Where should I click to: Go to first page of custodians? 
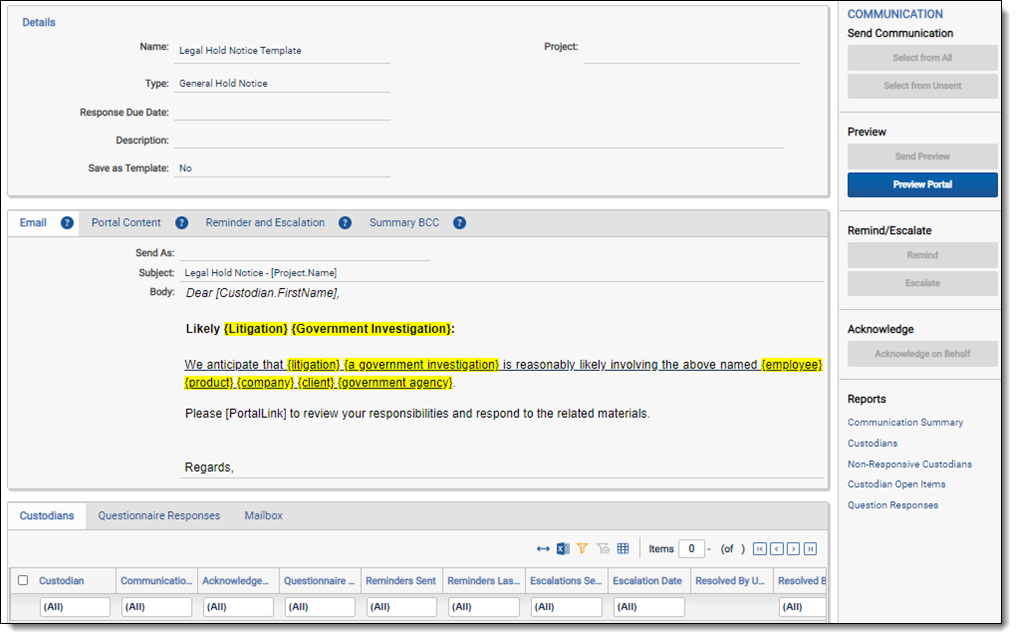click(760, 549)
